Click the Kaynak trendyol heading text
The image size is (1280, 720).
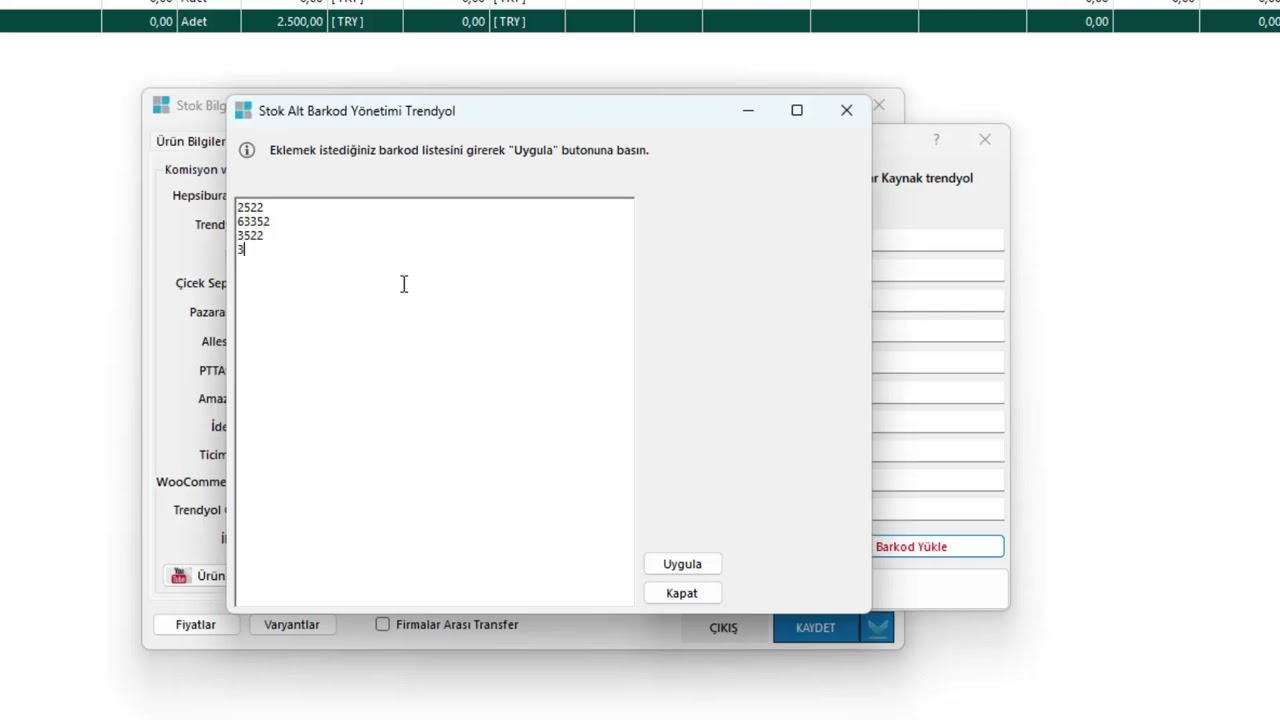(x=927, y=178)
